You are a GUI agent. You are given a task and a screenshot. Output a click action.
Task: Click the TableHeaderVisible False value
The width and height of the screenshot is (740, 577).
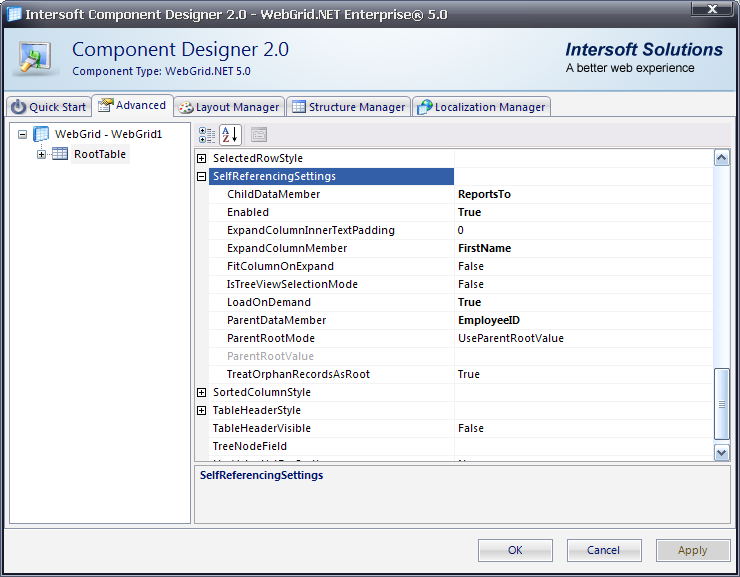pyautogui.click(x=583, y=428)
